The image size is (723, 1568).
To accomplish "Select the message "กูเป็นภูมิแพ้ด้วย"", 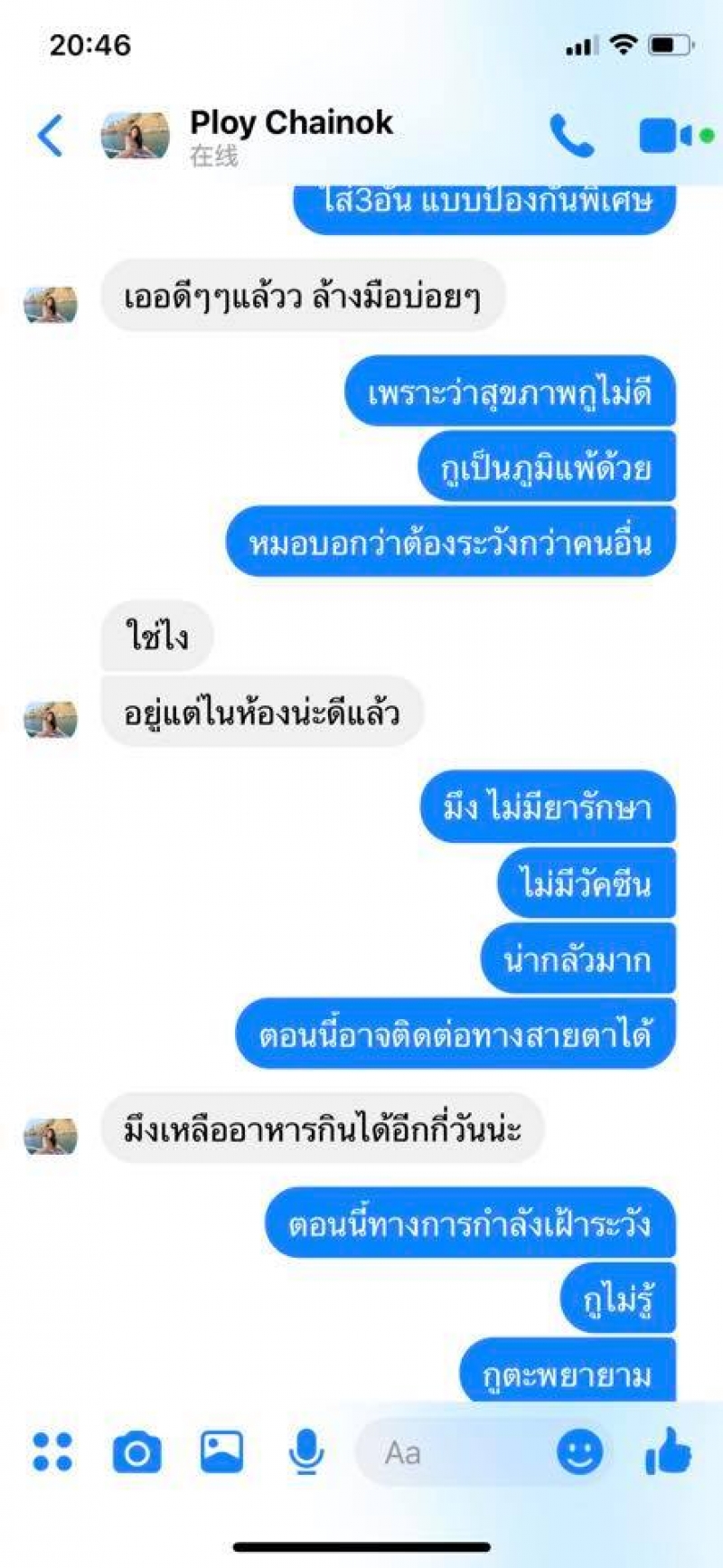I will 546,467.
